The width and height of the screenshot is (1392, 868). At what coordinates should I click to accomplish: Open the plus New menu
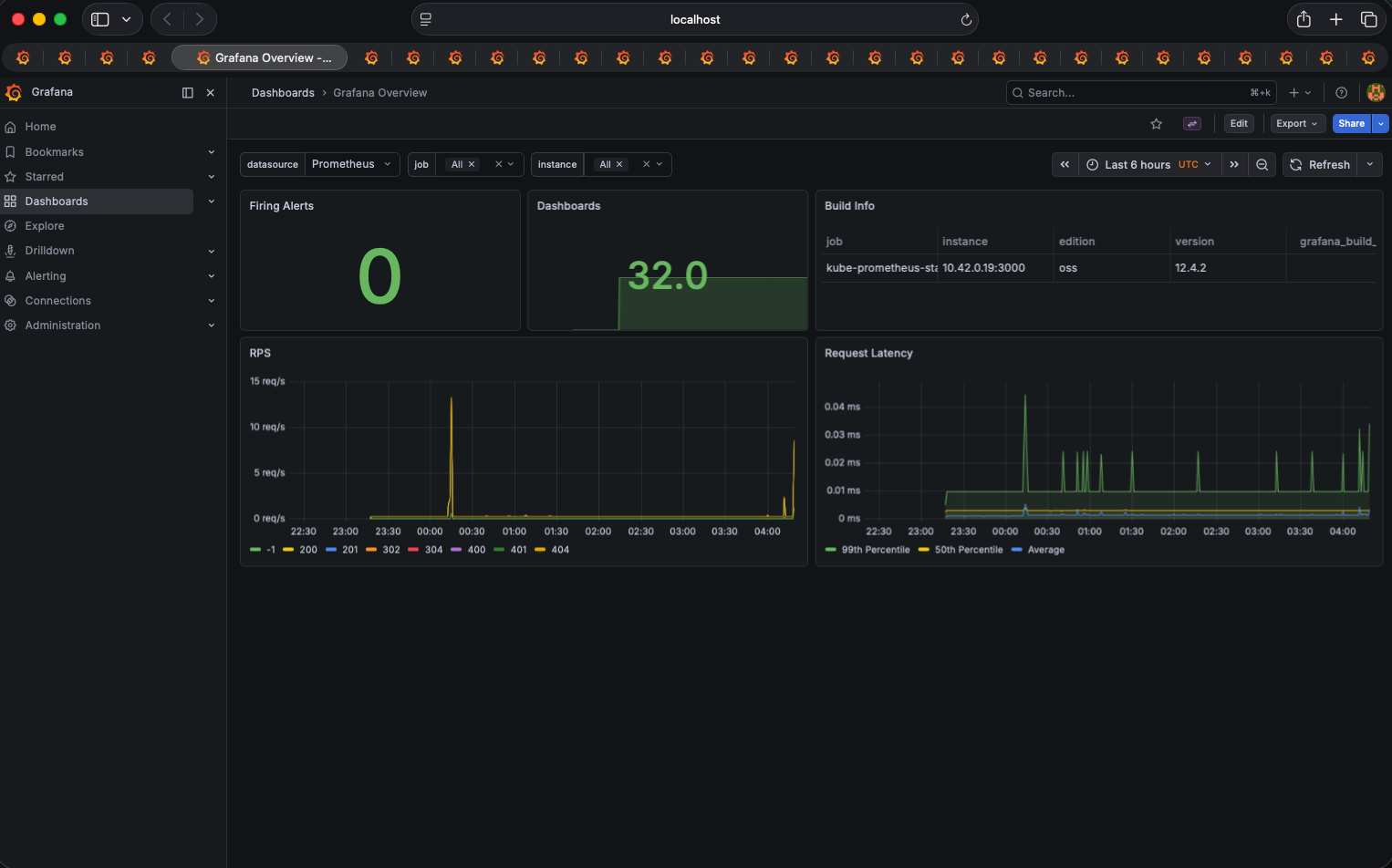coord(1300,93)
